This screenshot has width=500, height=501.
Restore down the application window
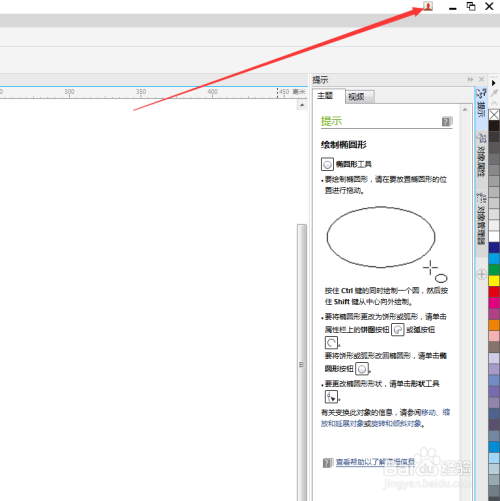tap(471, 6)
